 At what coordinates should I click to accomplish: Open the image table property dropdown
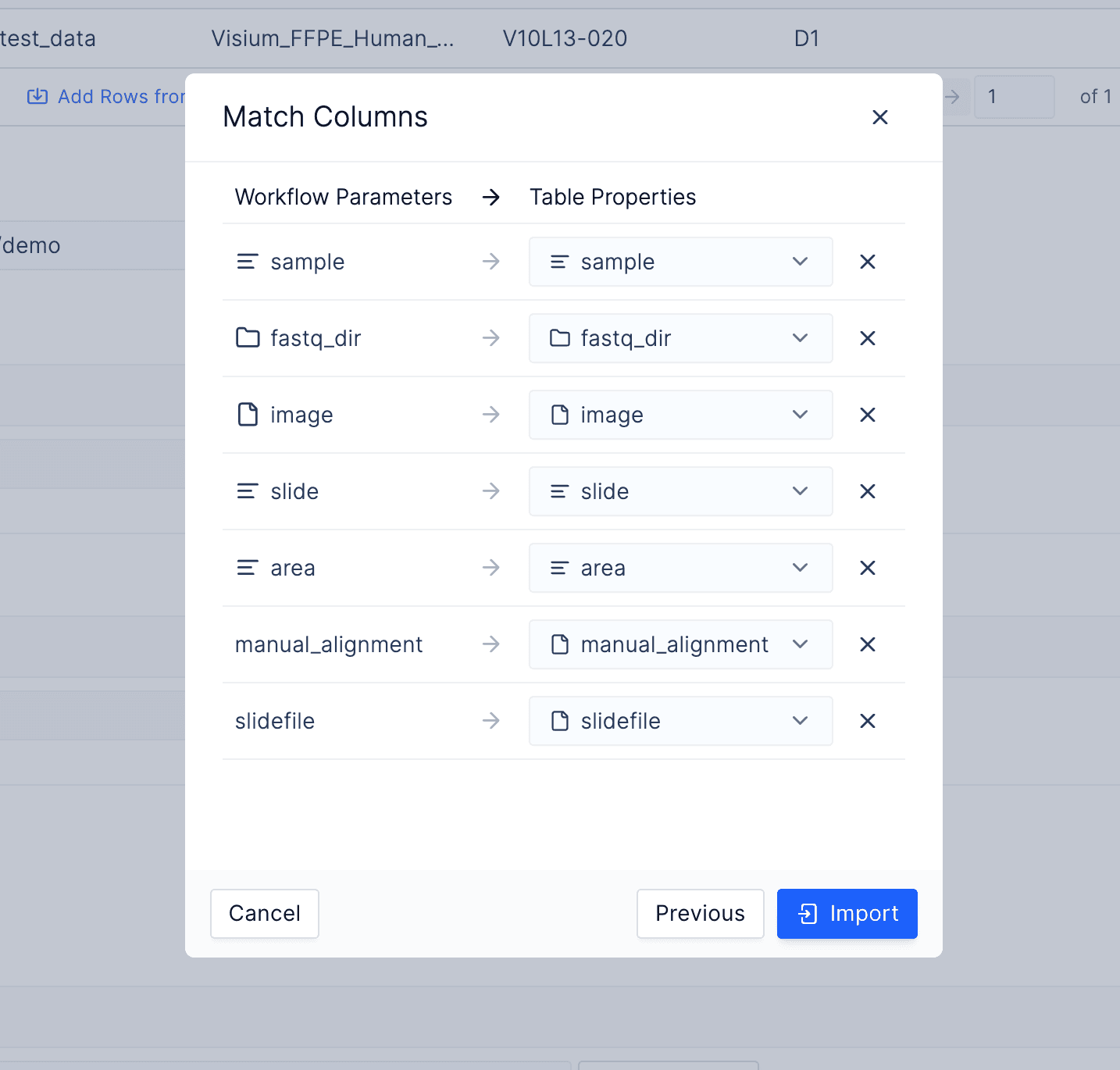pos(681,415)
